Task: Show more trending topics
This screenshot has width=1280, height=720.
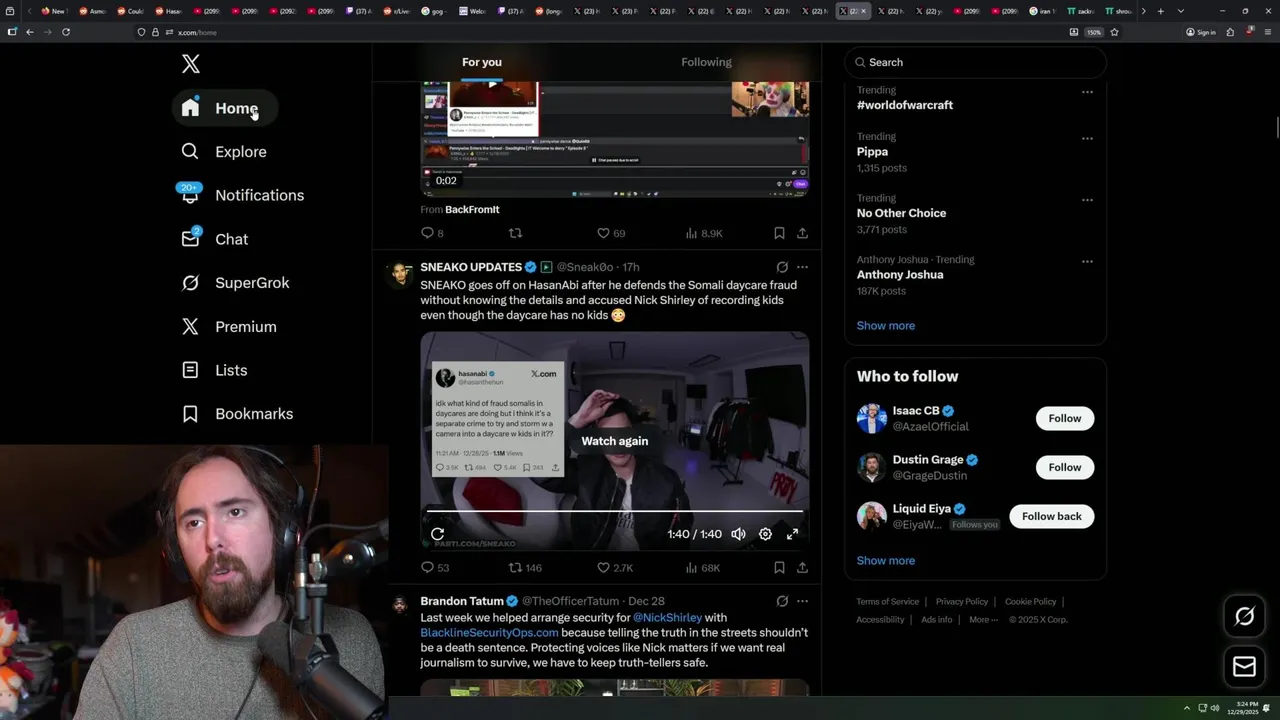Action: coord(886,325)
